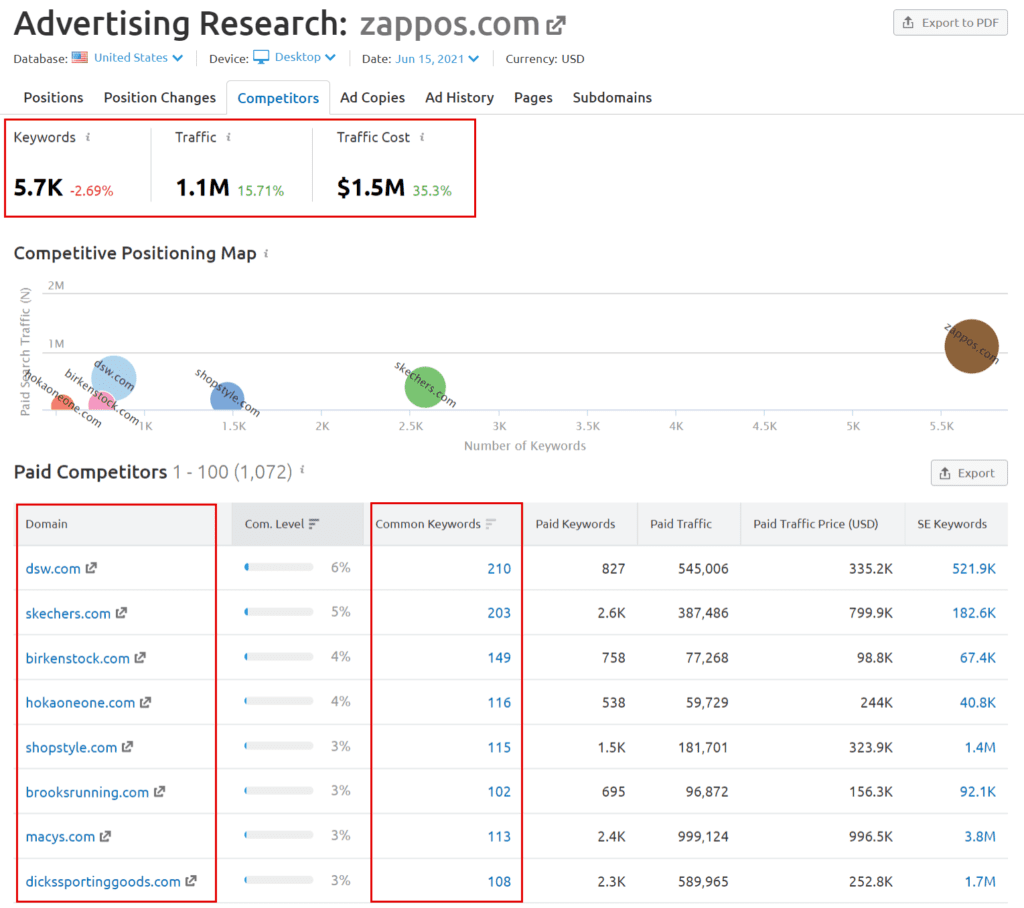Click the Domain column header
Image resolution: width=1024 pixels, height=908 pixels.
coord(46,524)
